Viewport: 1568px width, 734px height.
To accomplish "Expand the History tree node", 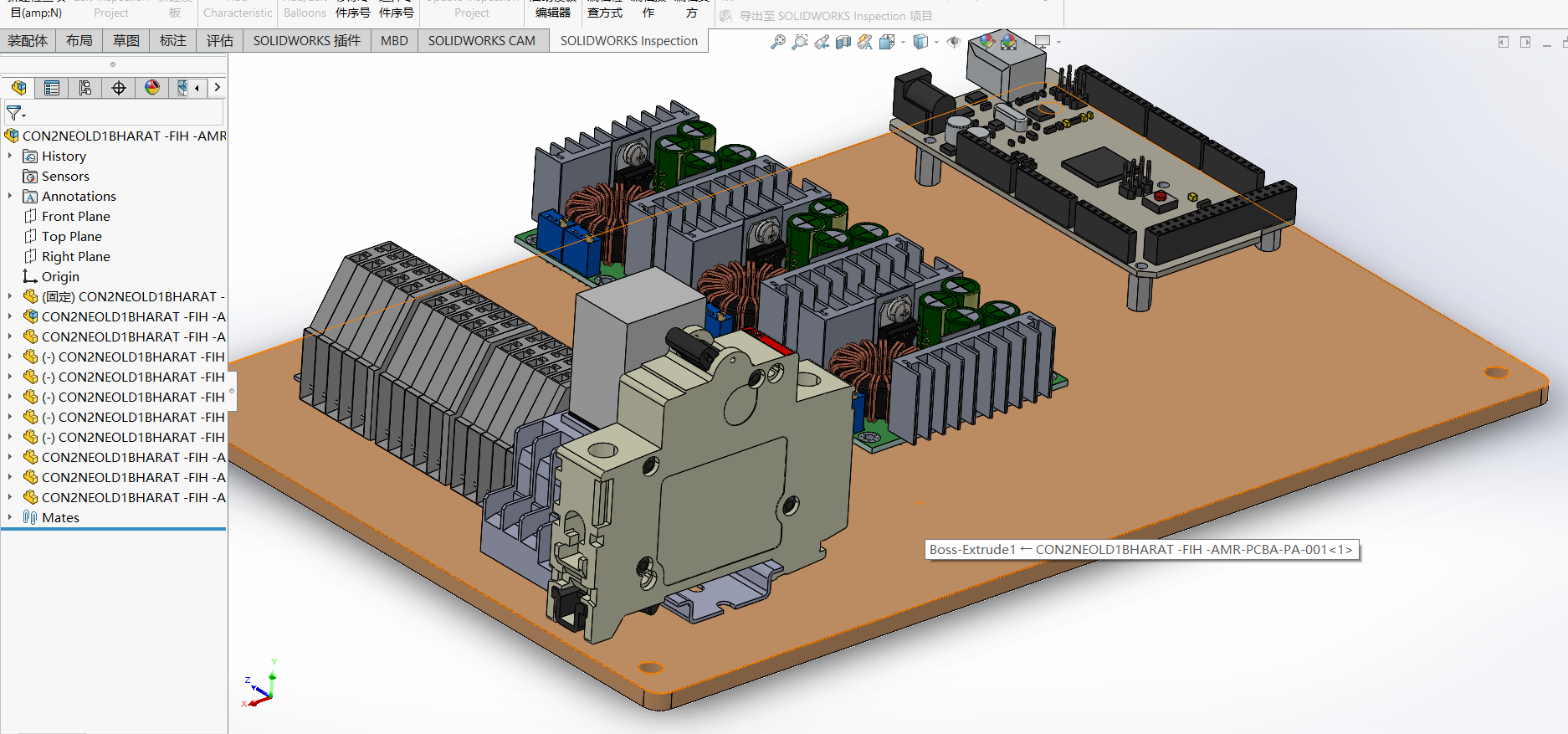I will click(10, 156).
